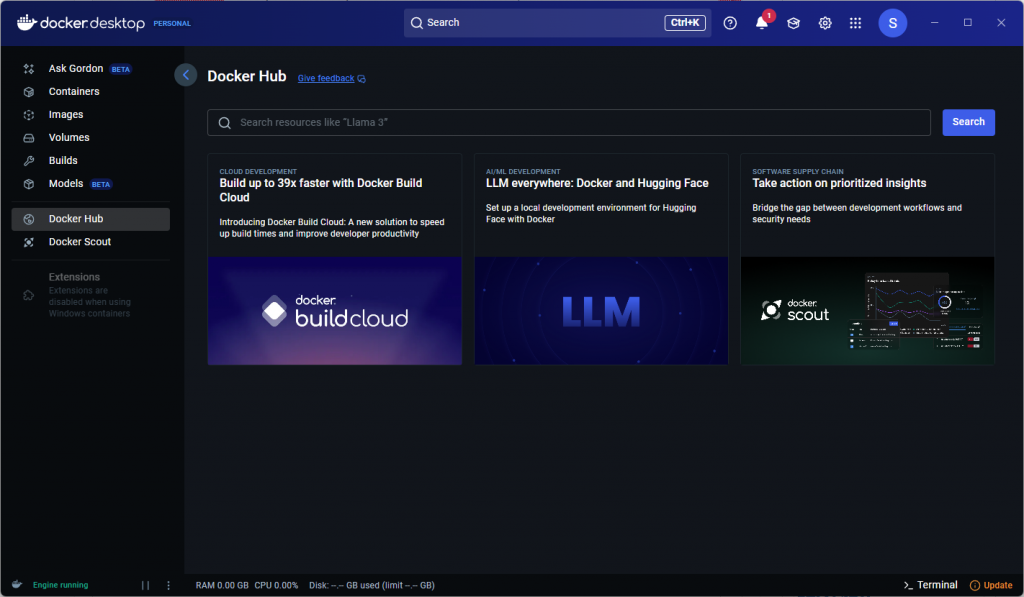Click the 'AI/ML DEVELOPMENT' category label
Viewport: 1024px width, 597px height.
click(x=523, y=172)
